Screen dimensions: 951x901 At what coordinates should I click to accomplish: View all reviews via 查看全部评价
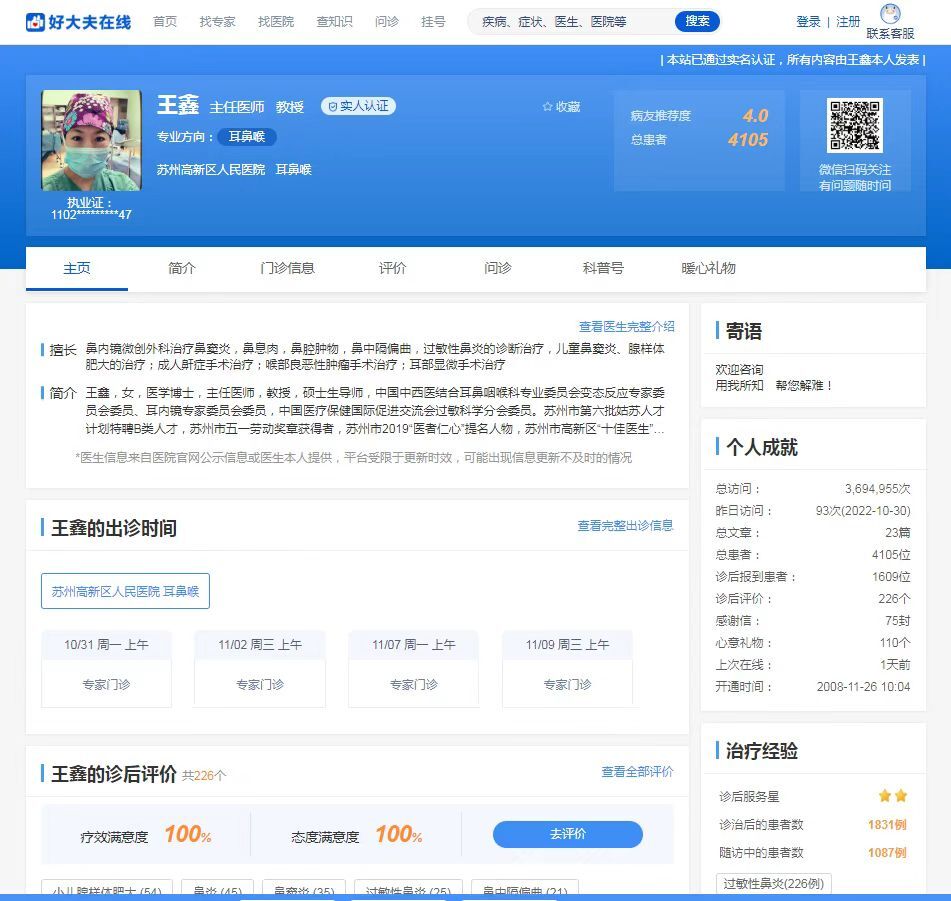point(637,772)
